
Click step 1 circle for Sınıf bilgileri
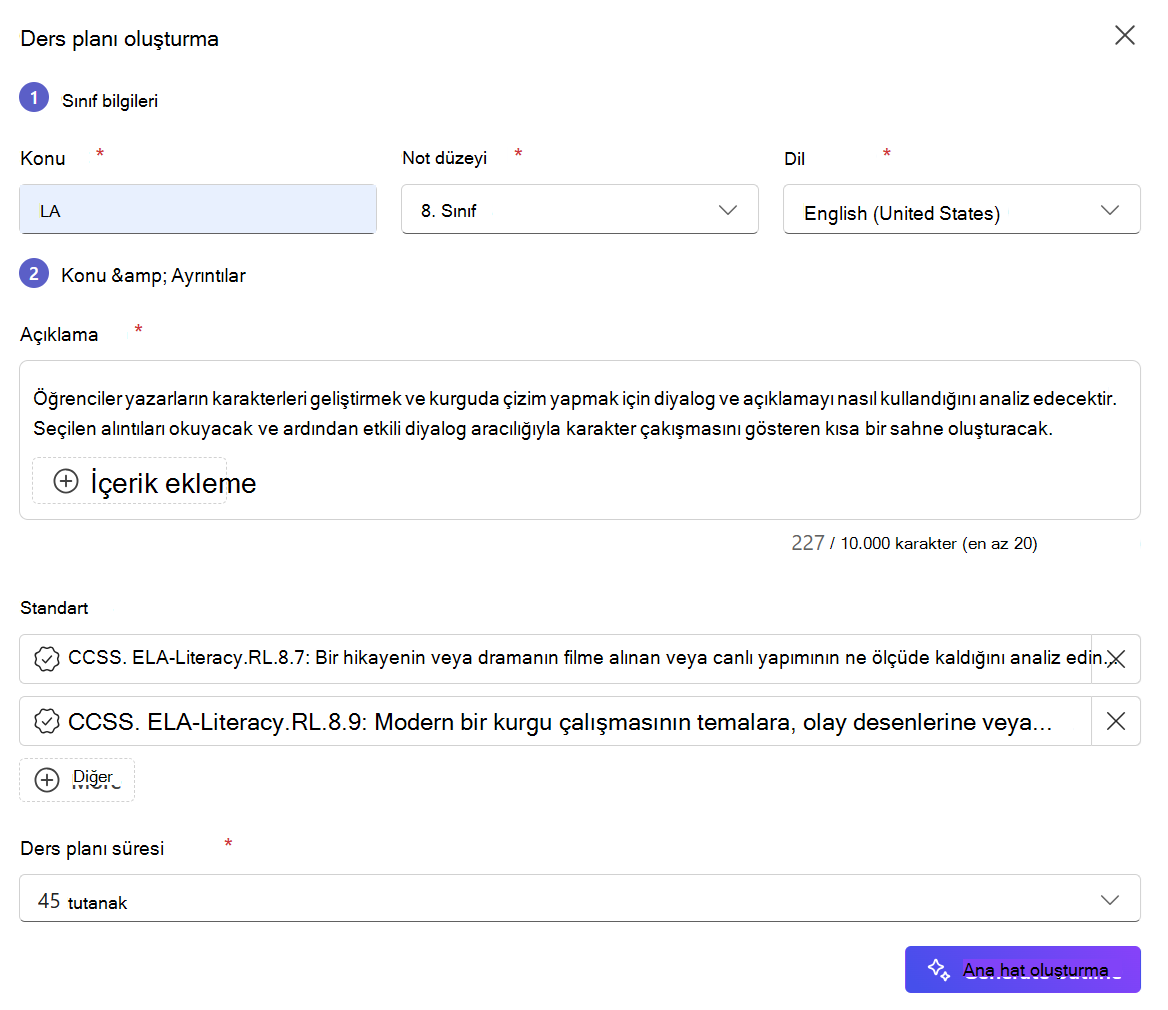[x=34, y=98]
